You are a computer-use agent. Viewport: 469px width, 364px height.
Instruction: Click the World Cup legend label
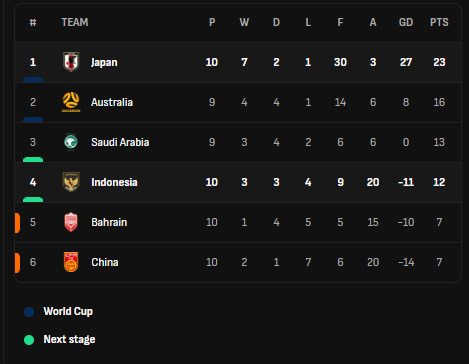point(68,311)
